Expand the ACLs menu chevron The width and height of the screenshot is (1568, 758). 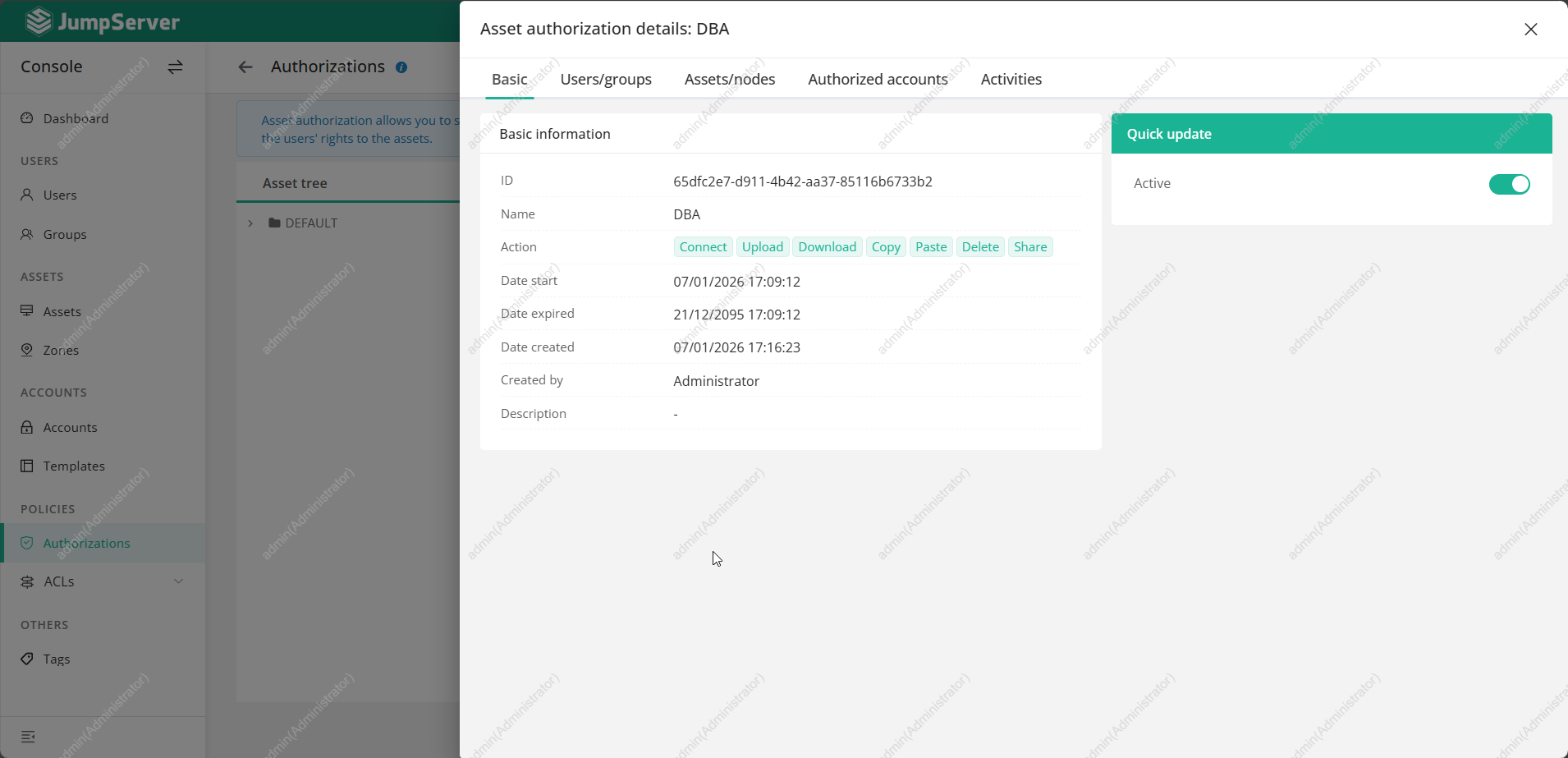pos(178,581)
